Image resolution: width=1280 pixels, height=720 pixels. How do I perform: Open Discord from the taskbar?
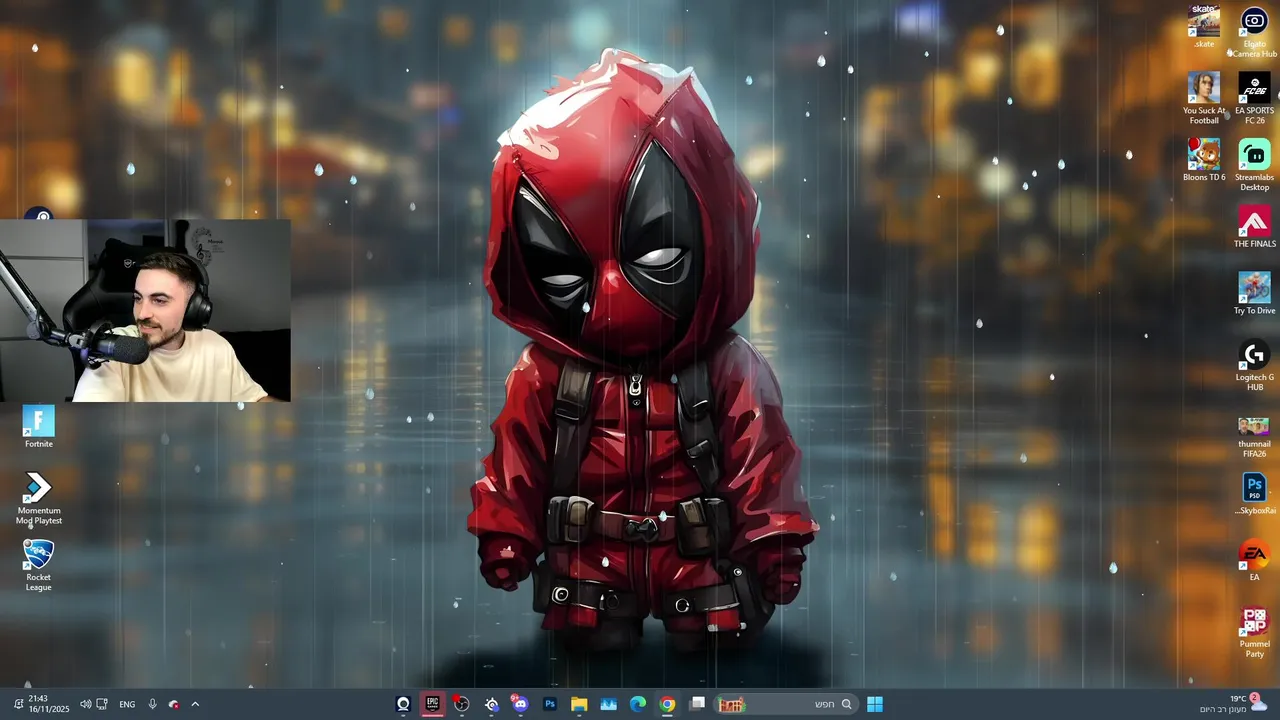click(520, 704)
